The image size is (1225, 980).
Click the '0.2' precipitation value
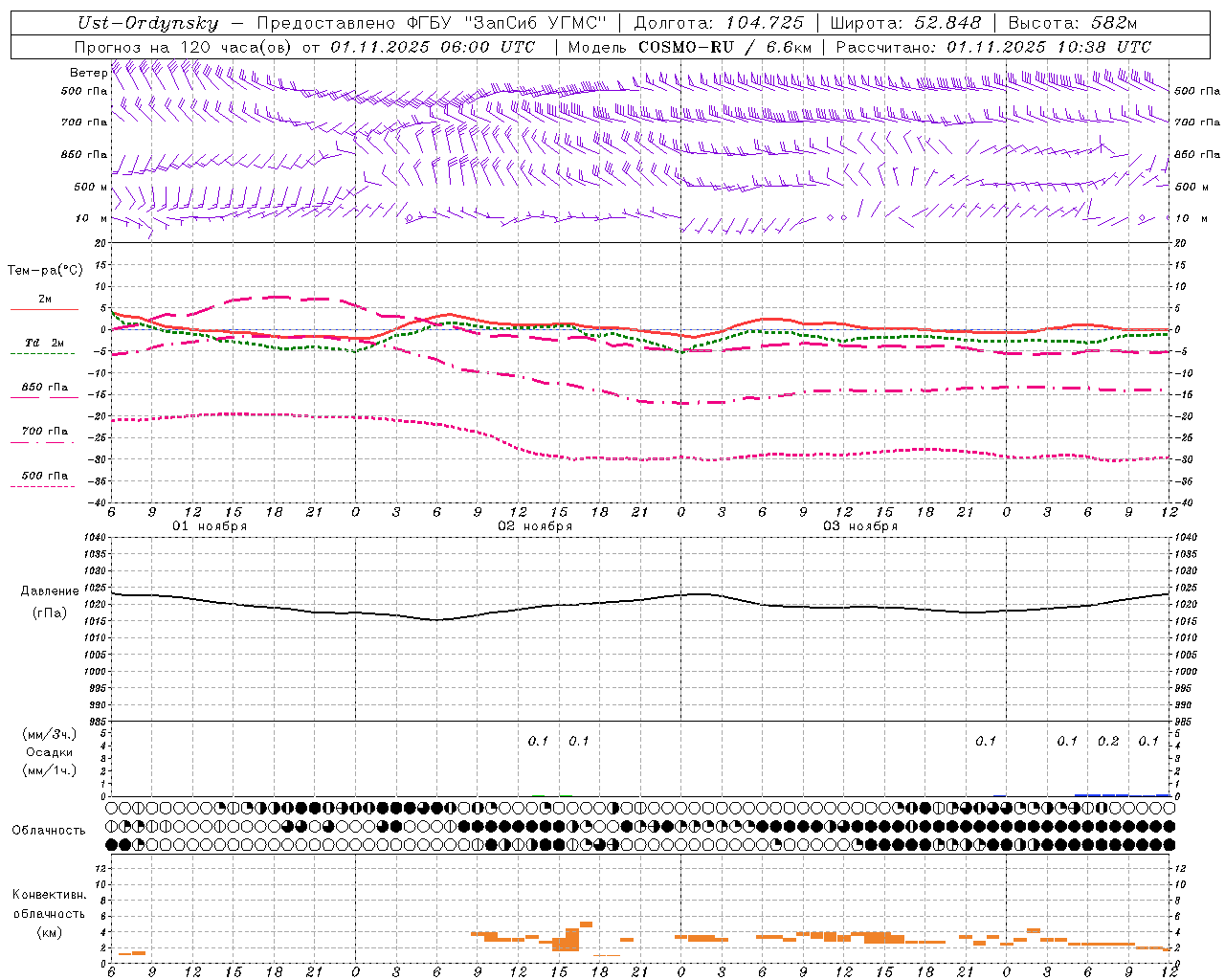[1108, 742]
